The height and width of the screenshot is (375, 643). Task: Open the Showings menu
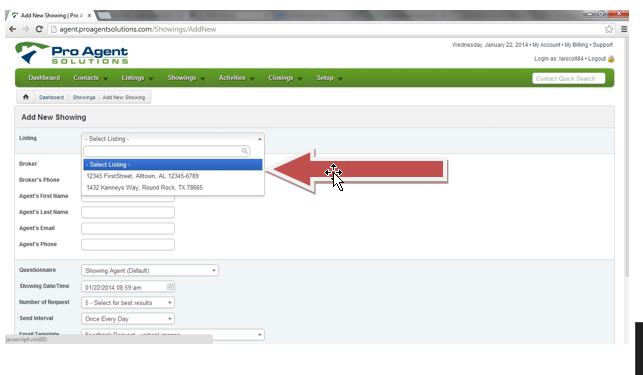(186, 78)
